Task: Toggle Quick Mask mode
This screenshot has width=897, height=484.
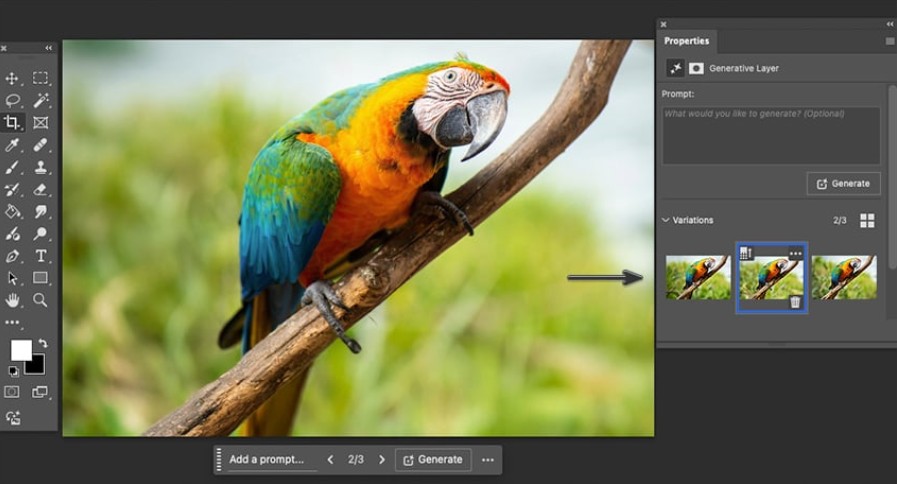Action: (12, 392)
